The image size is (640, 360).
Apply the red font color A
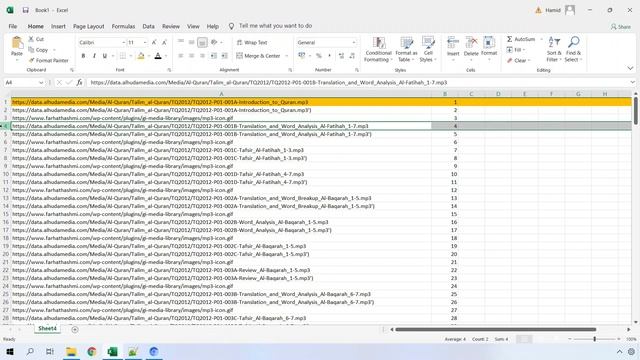pos(158,56)
